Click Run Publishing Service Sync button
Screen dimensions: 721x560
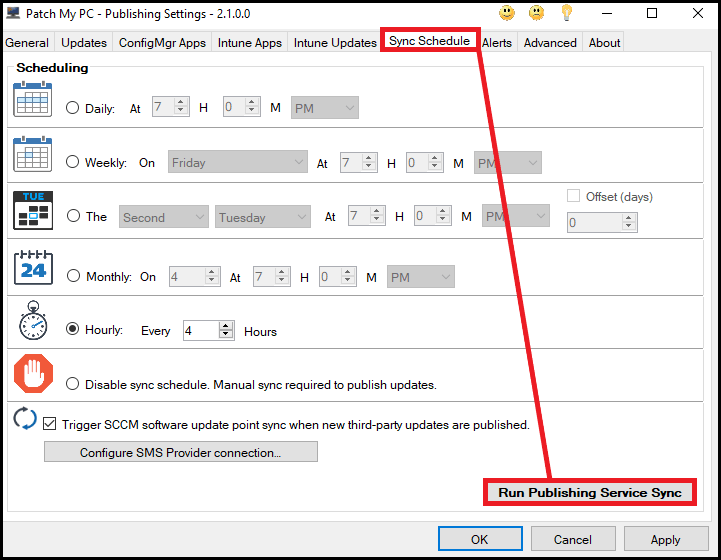(x=590, y=492)
